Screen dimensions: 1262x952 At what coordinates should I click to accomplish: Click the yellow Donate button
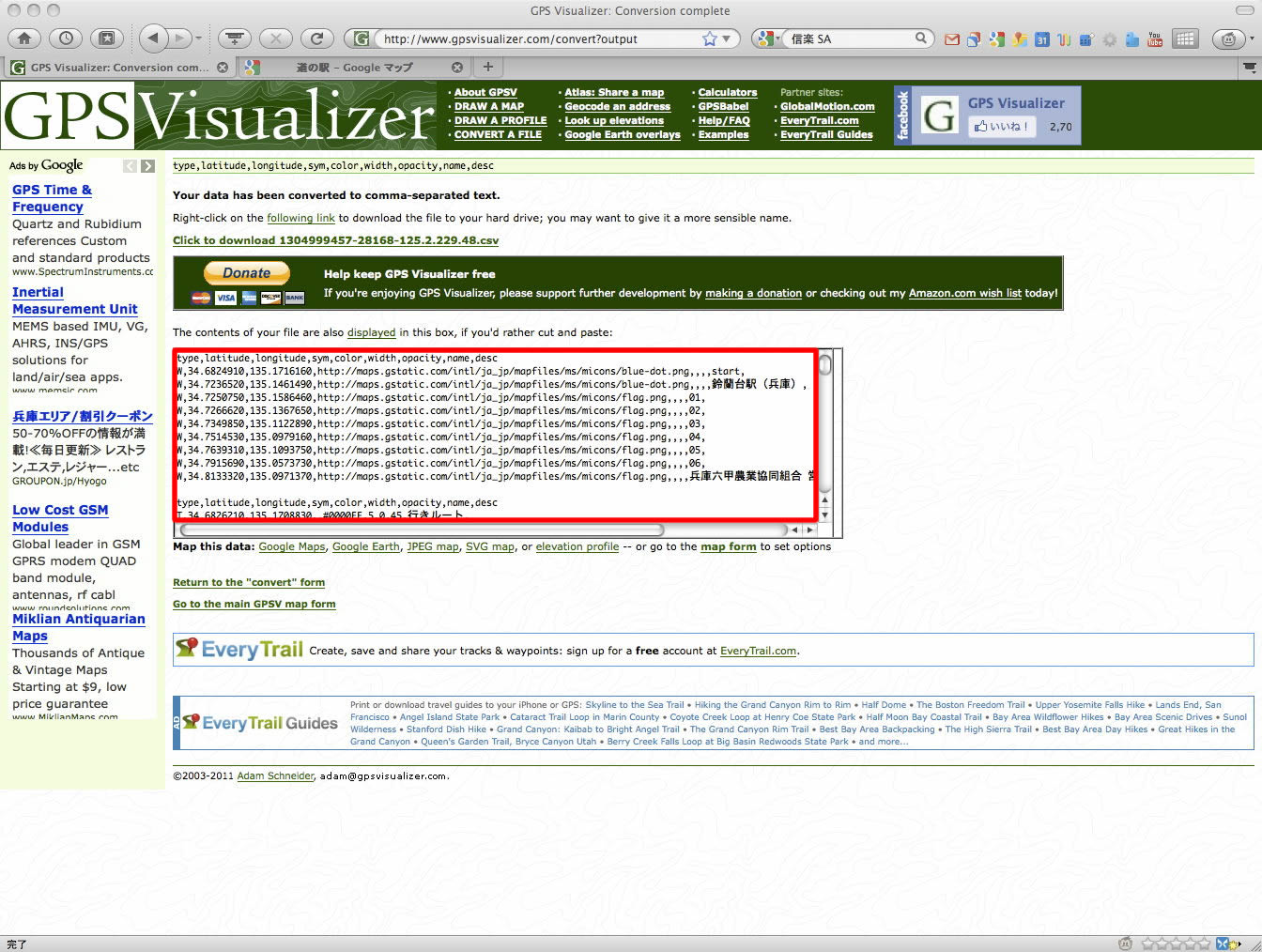[247, 273]
